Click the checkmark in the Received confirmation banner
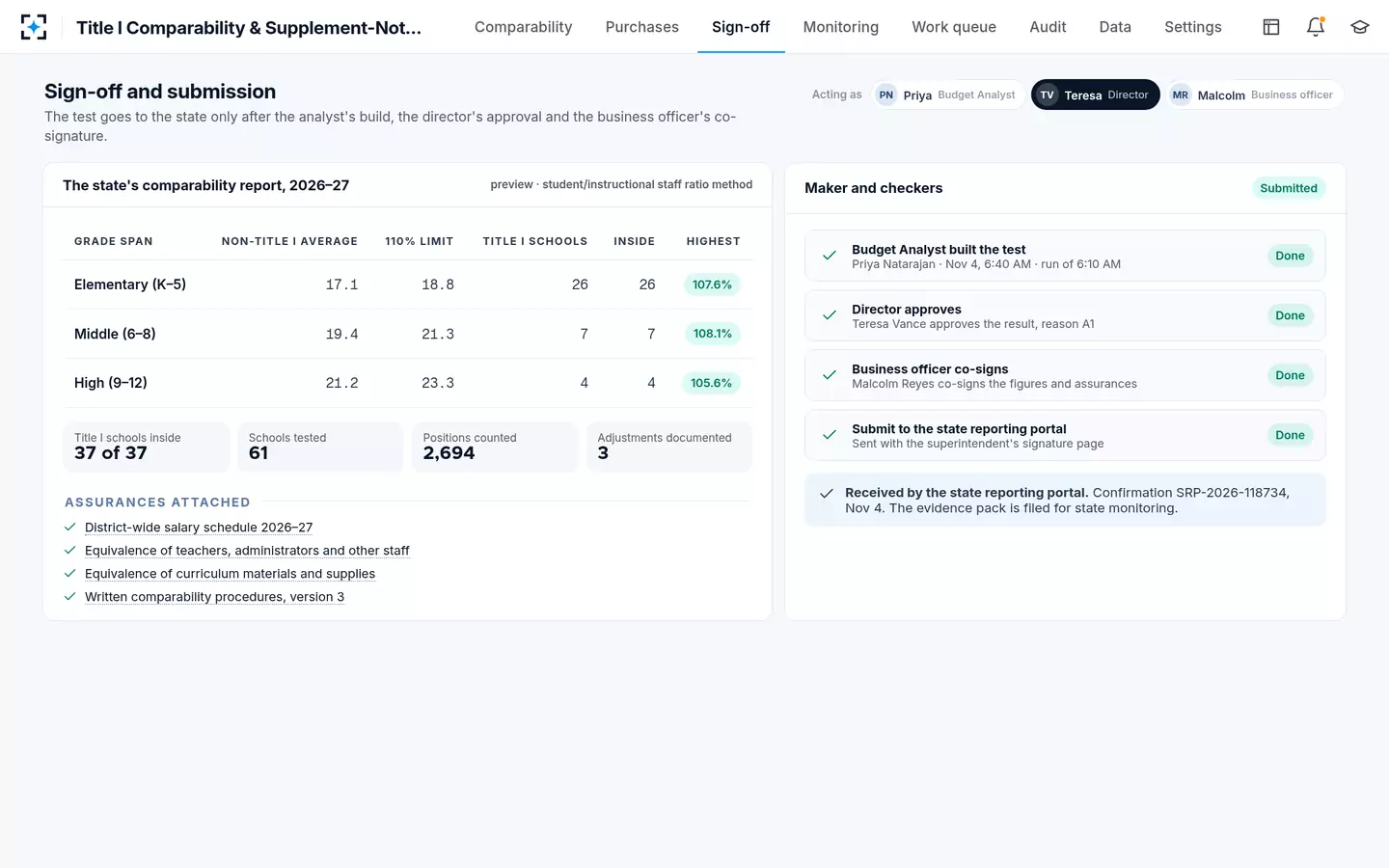This screenshot has width=1389, height=868. tap(827, 493)
